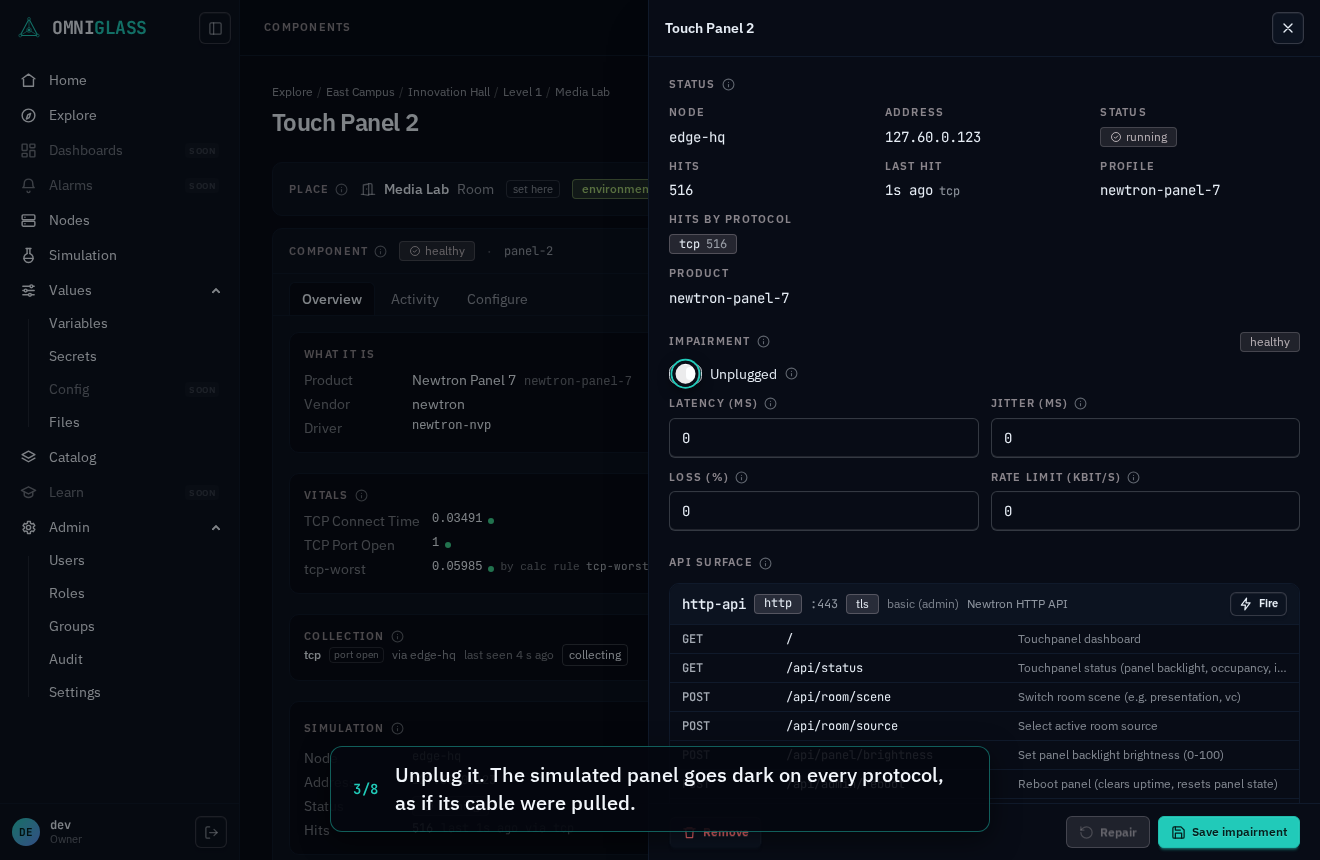Click info icon beside Unplugged label
Image resolution: width=1320 pixels, height=860 pixels.
[x=791, y=374]
